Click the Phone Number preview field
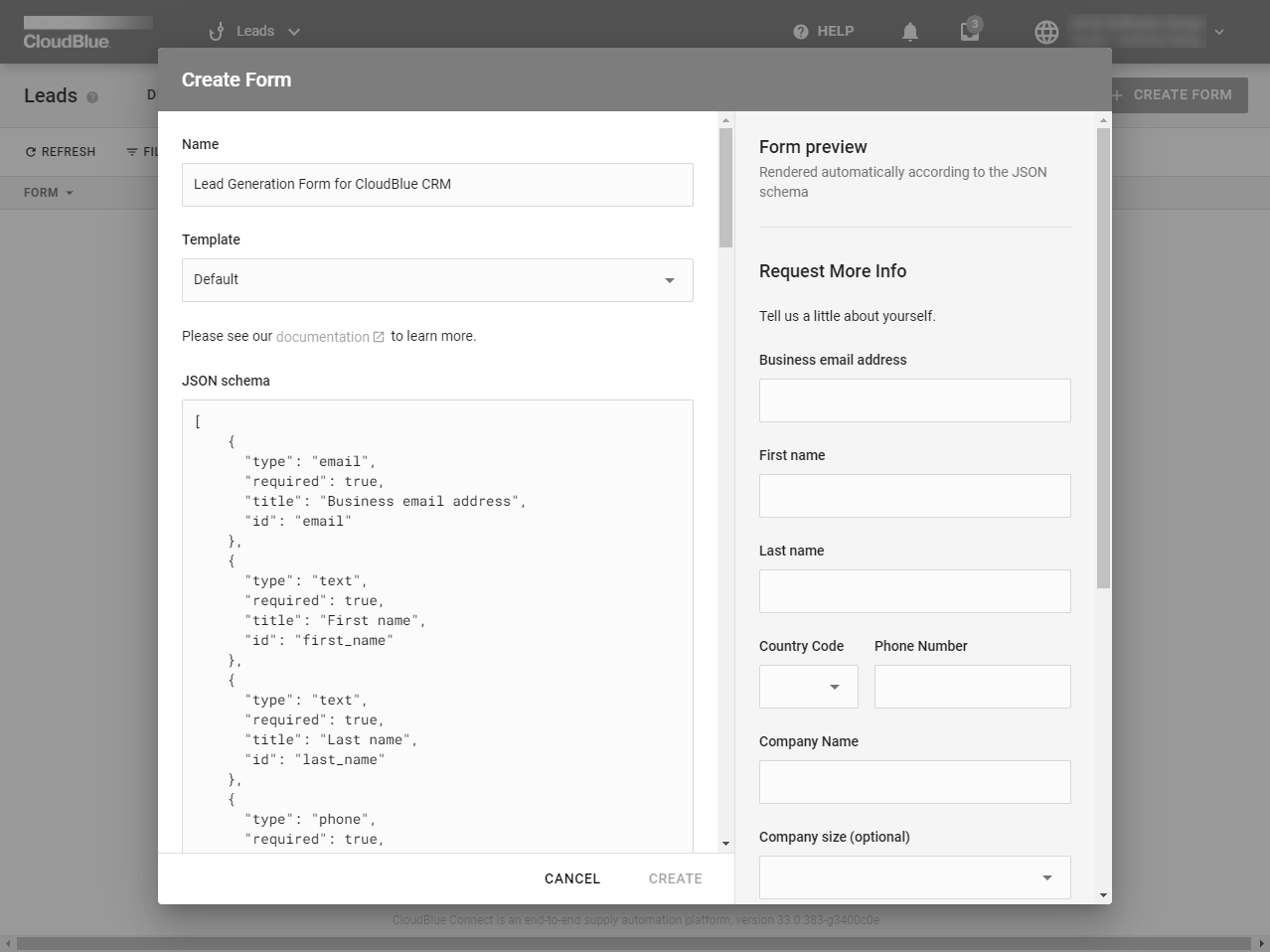This screenshot has width=1270, height=952. tap(973, 687)
